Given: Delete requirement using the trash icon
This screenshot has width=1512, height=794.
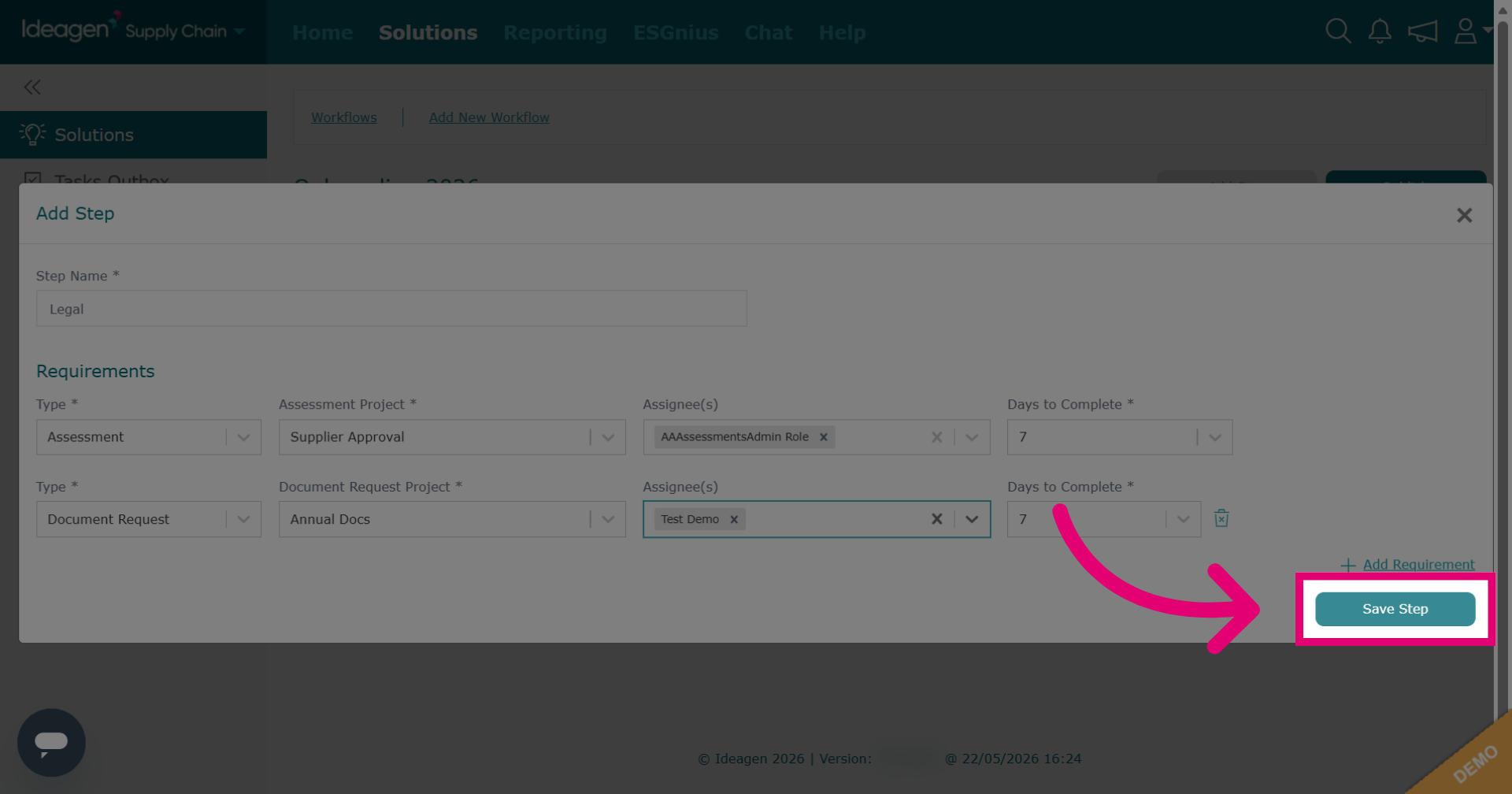Looking at the screenshot, I should (x=1221, y=518).
